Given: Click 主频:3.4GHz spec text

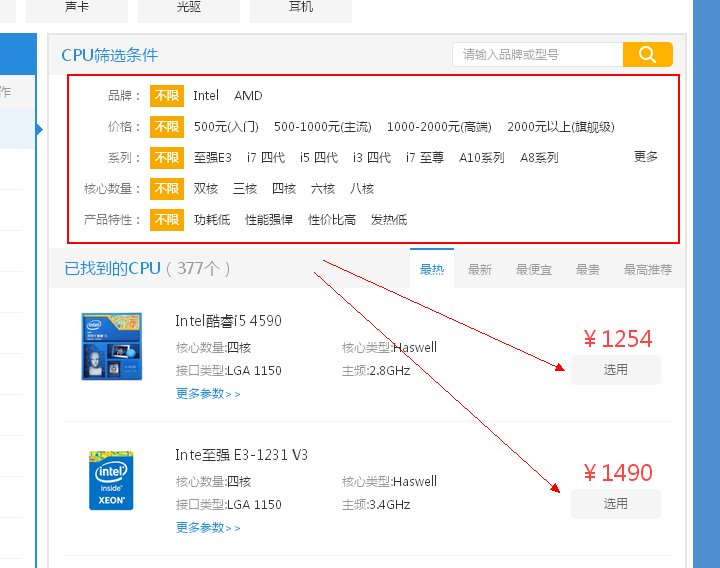Looking at the screenshot, I should coord(376,505).
